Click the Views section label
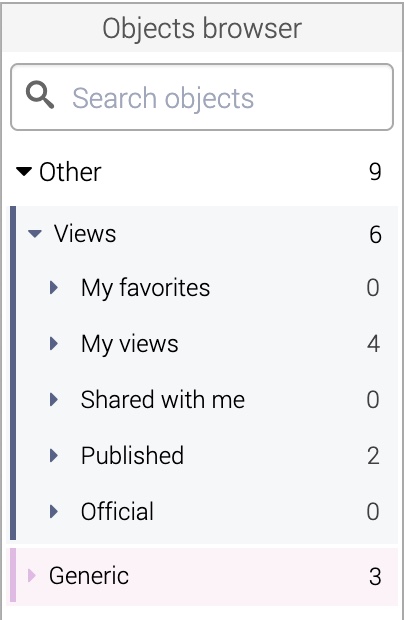Screen dimensions: 404x620 (85, 234)
